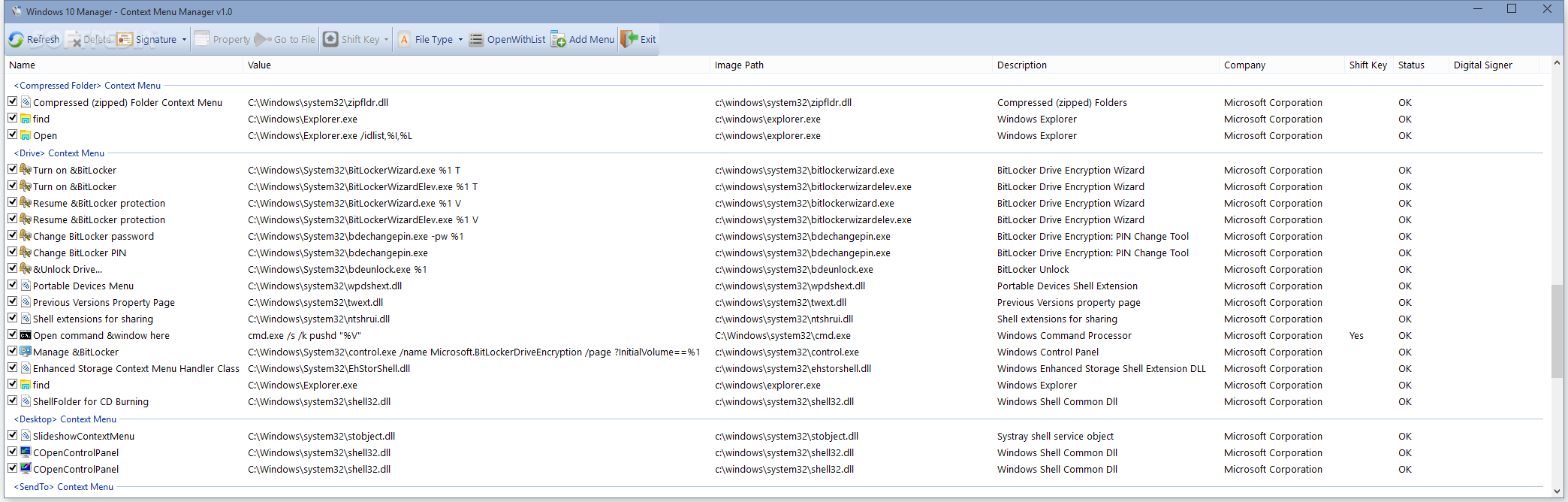Image resolution: width=1568 pixels, height=502 pixels.
Task: Uncheck Compressed (zipped) Folder Context Menu checkbox
Action: click(x=13, y=101)
